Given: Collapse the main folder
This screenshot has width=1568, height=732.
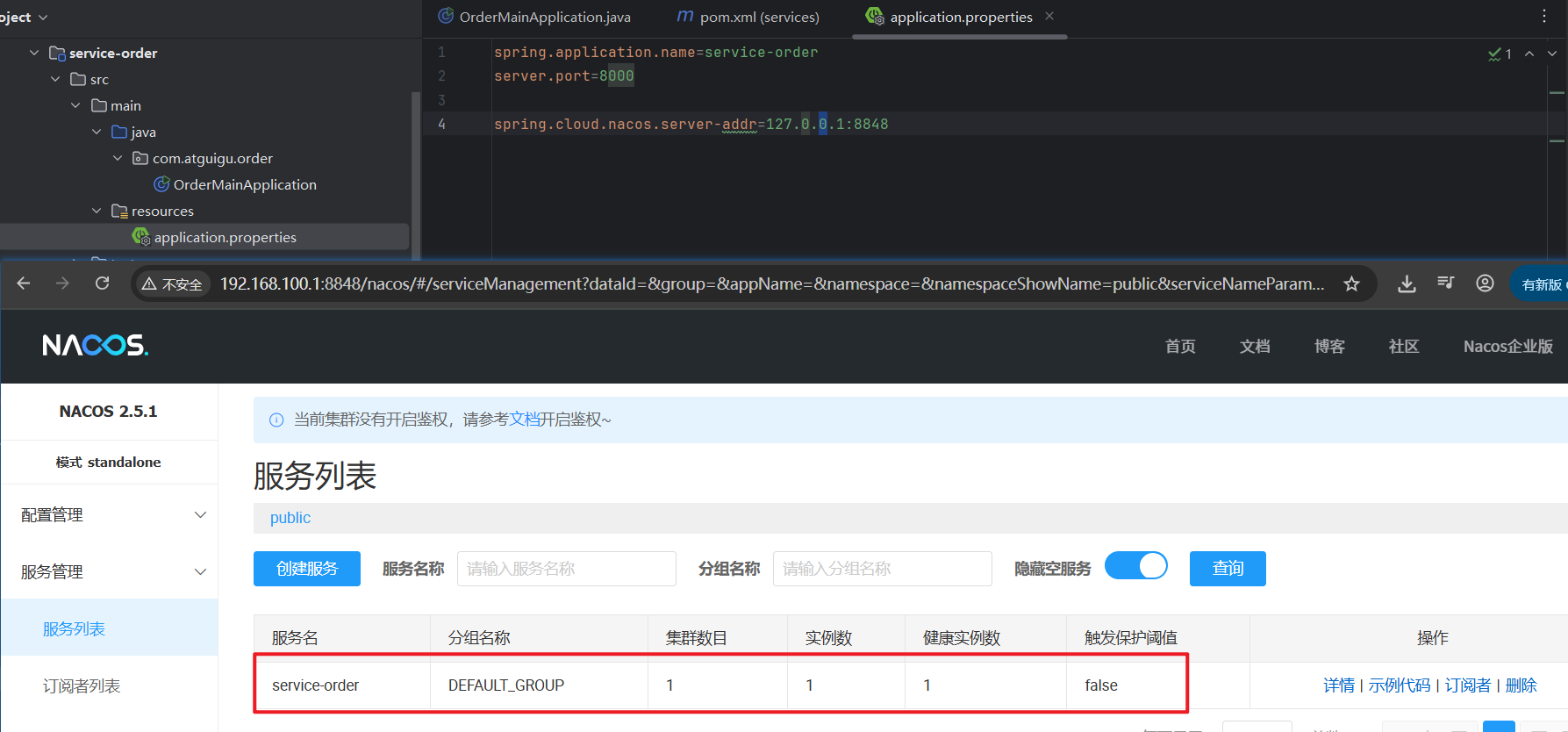Looking at the screenshot, I should point(75,105).
